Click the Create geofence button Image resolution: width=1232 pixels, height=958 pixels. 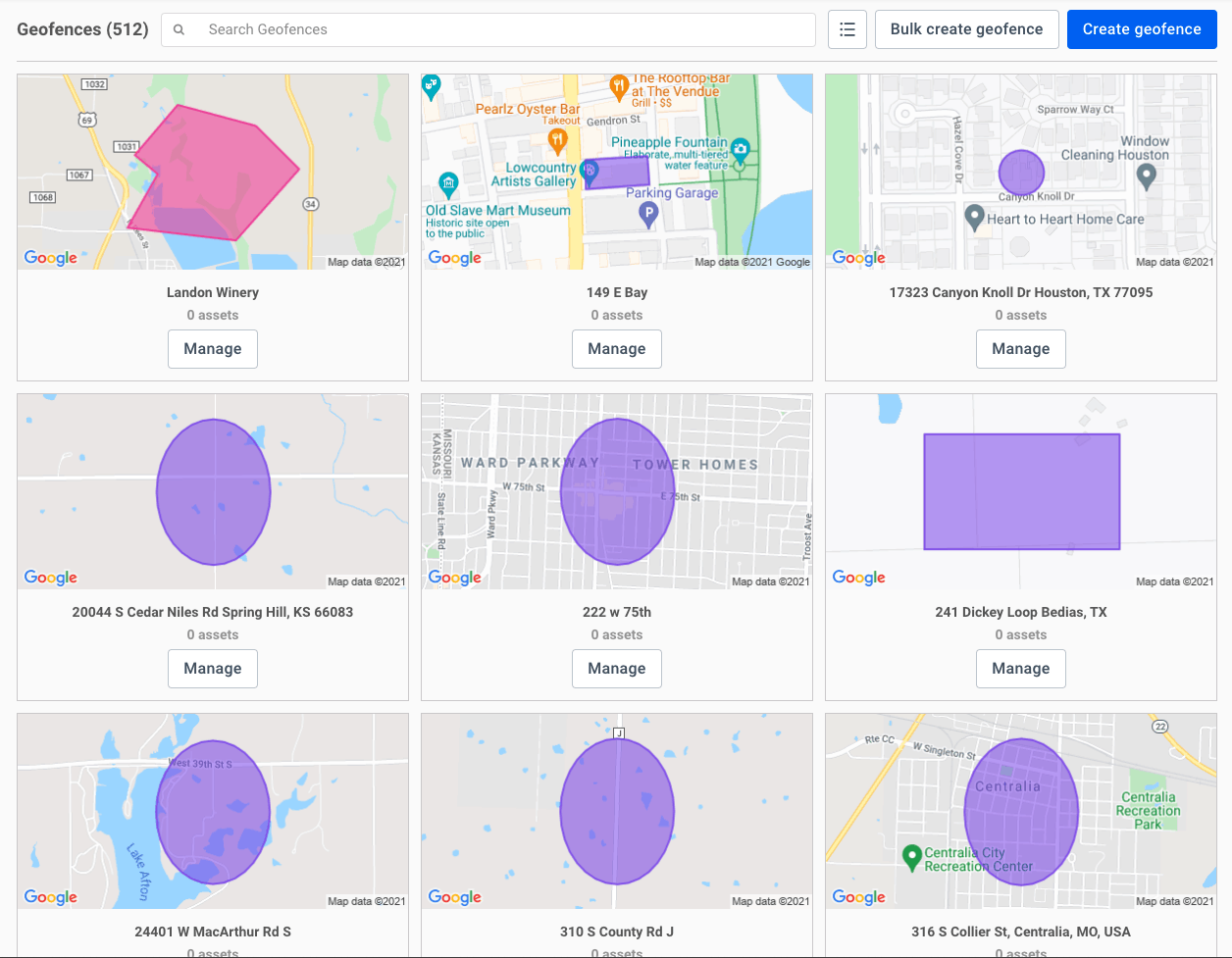(1142, 28)
